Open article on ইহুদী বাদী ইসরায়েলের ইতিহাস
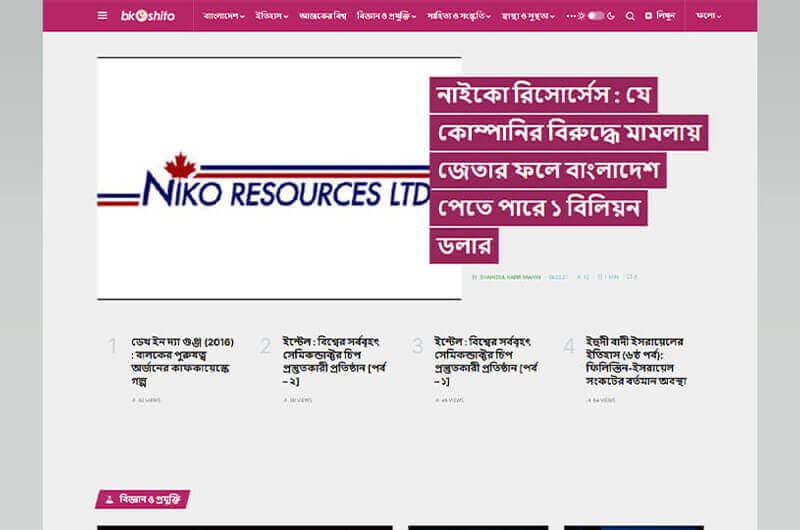The image size is (800, 530). coord(636,361)
